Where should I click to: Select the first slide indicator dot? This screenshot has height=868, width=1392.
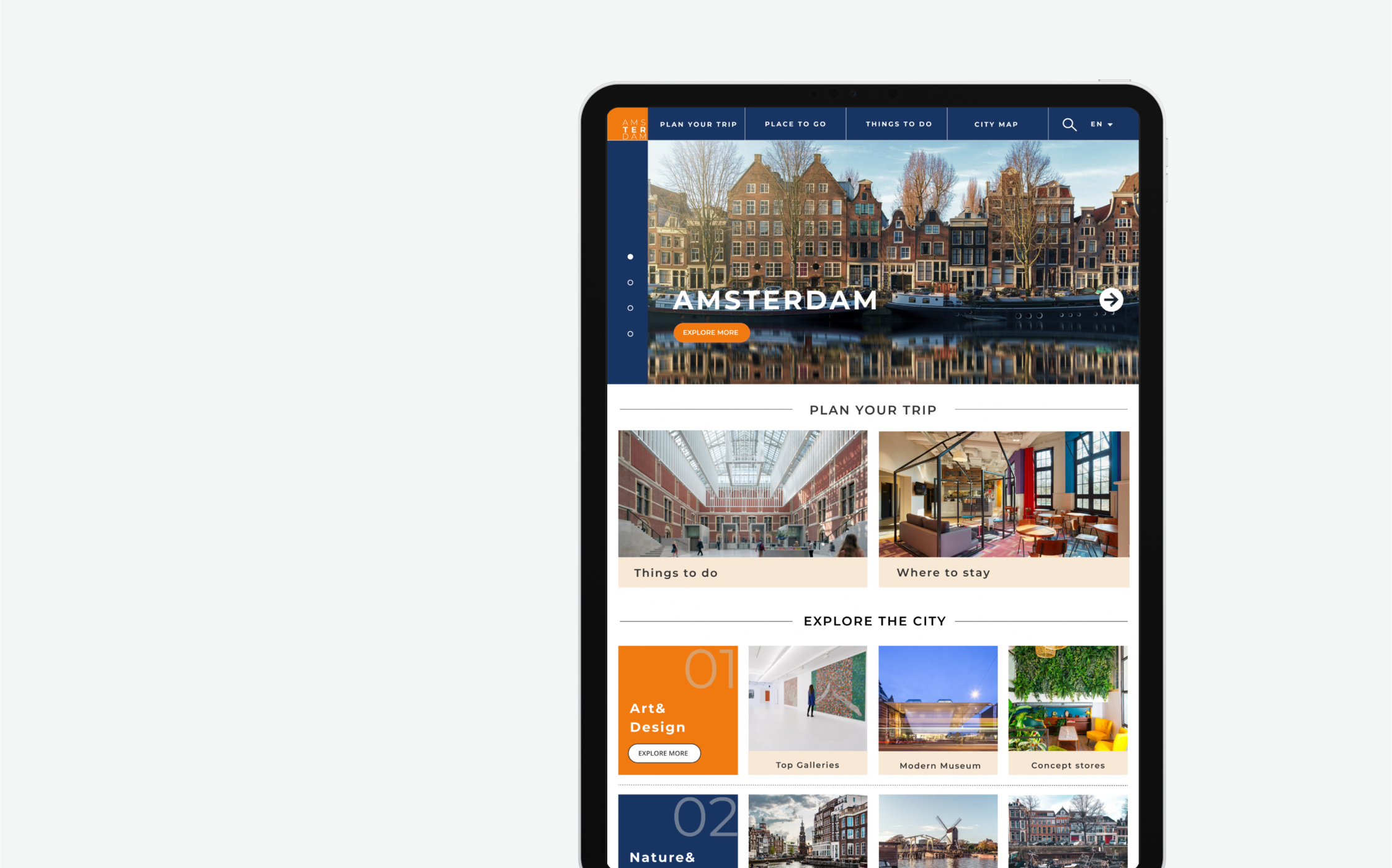click(x=630, y=257)
